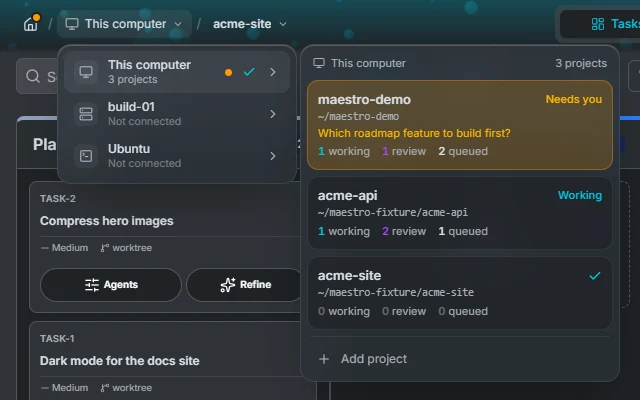Click the monitor icon in projects panel header

click(x=319, y=63)
